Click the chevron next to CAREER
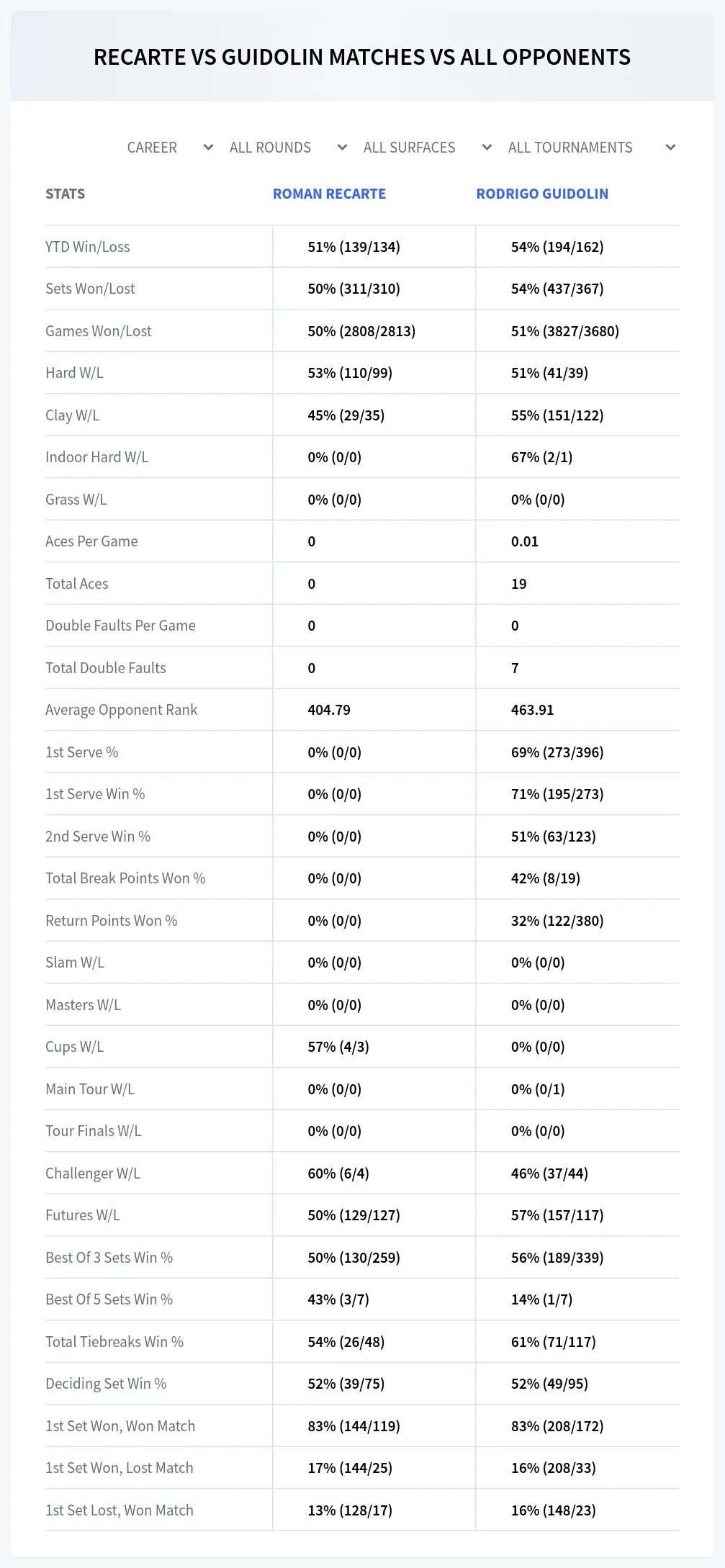 point(208,148)
